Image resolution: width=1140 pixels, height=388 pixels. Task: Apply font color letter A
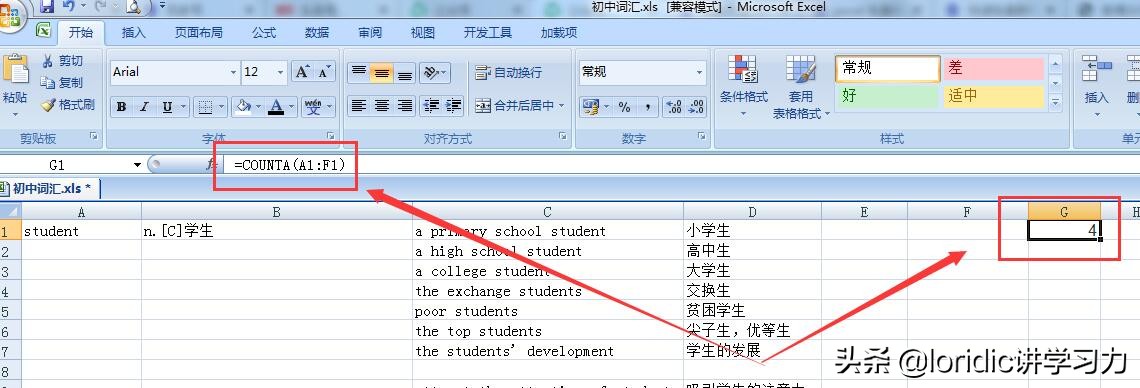[276, 107]
